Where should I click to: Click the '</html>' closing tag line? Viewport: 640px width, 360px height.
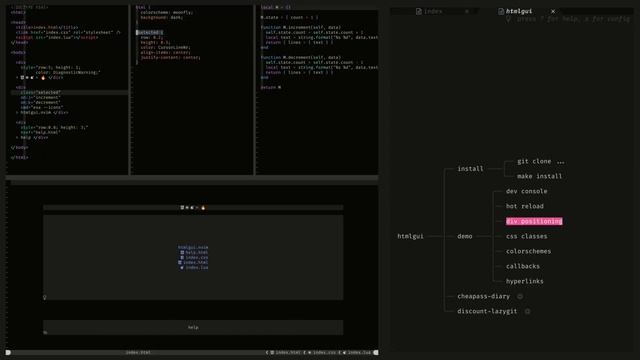20,157
